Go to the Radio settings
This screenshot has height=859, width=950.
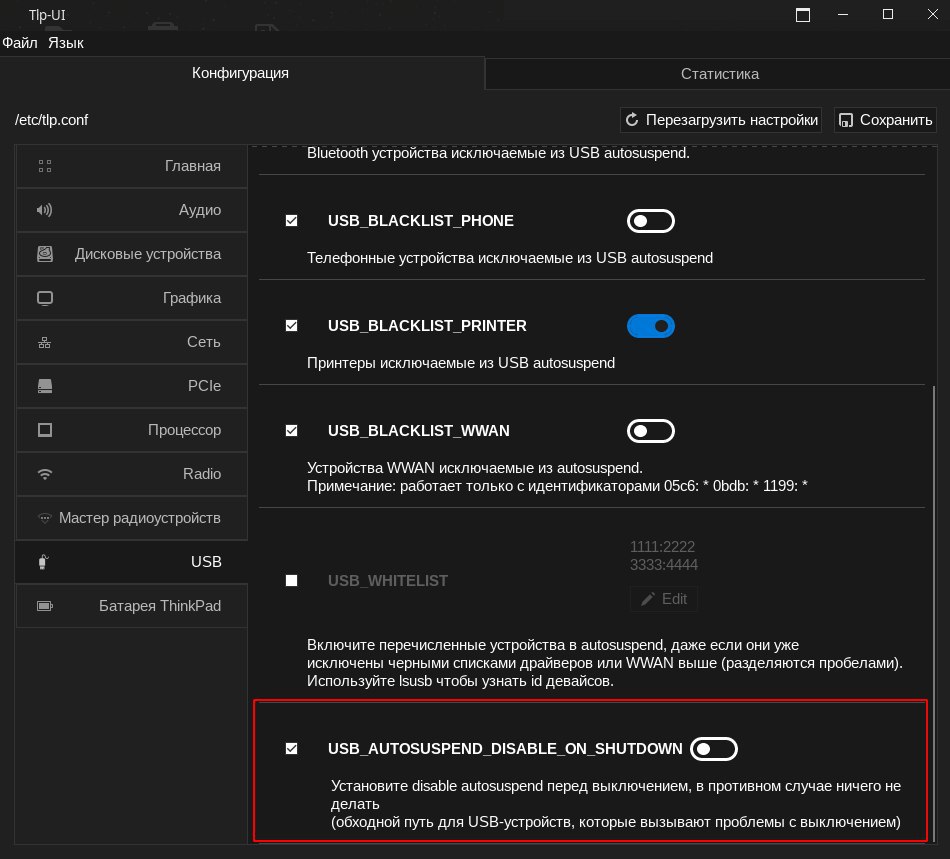tap(131, 474)
